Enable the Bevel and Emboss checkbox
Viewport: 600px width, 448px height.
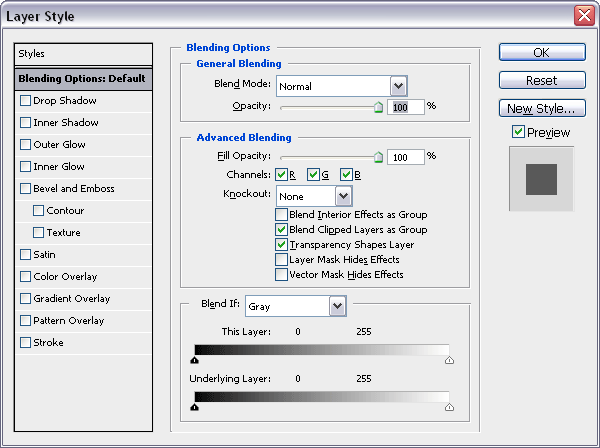point(25,189)
